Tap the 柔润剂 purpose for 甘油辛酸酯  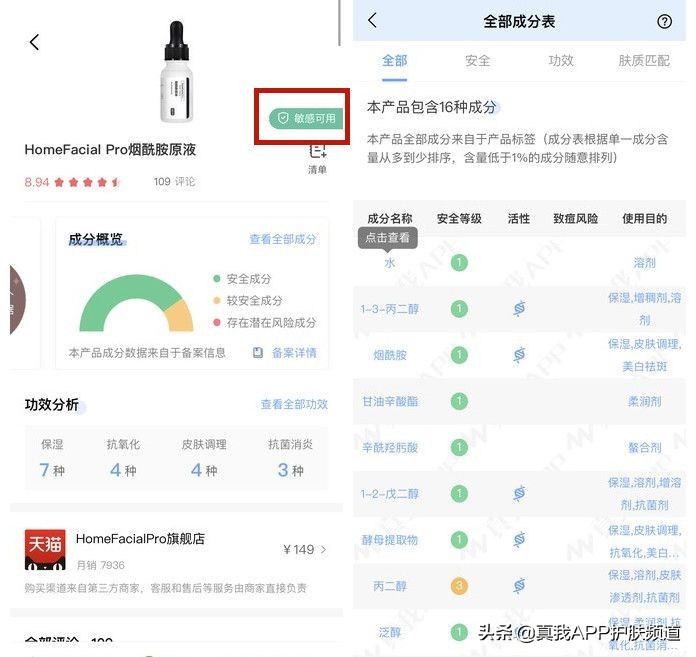click(x=644, y=401)
